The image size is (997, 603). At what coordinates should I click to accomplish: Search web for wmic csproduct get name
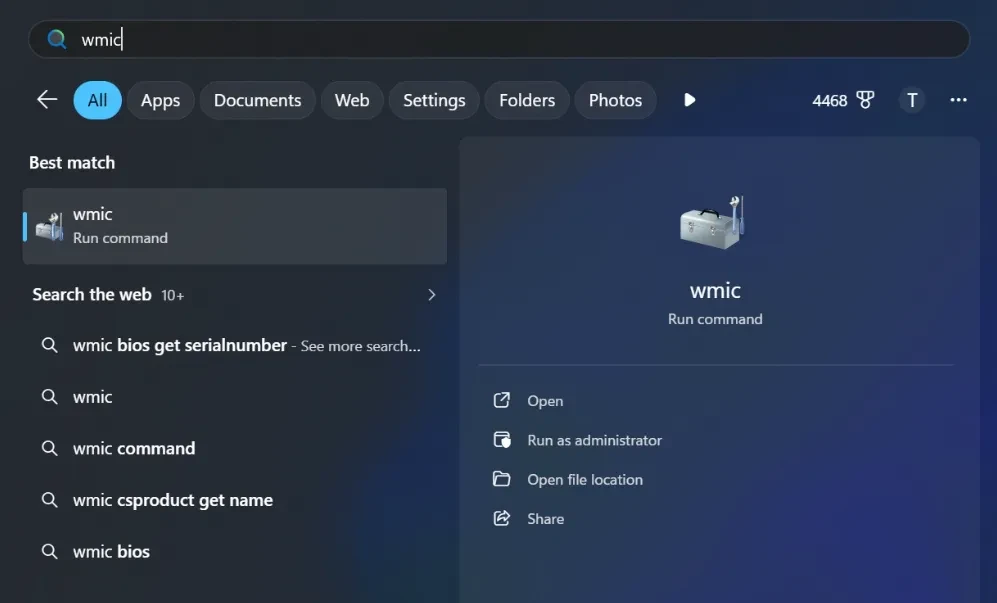click(x=235, y=500)
